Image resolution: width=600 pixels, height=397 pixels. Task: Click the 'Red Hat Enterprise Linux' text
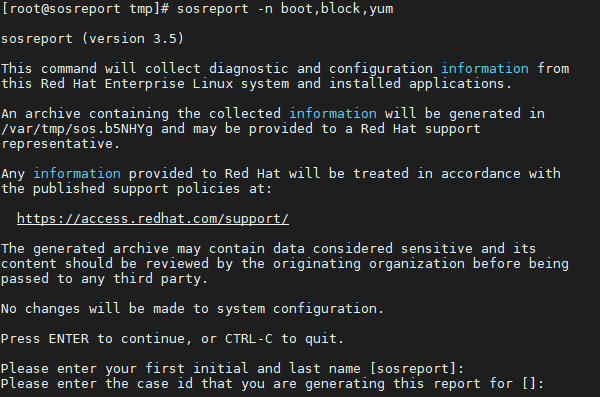137,83
